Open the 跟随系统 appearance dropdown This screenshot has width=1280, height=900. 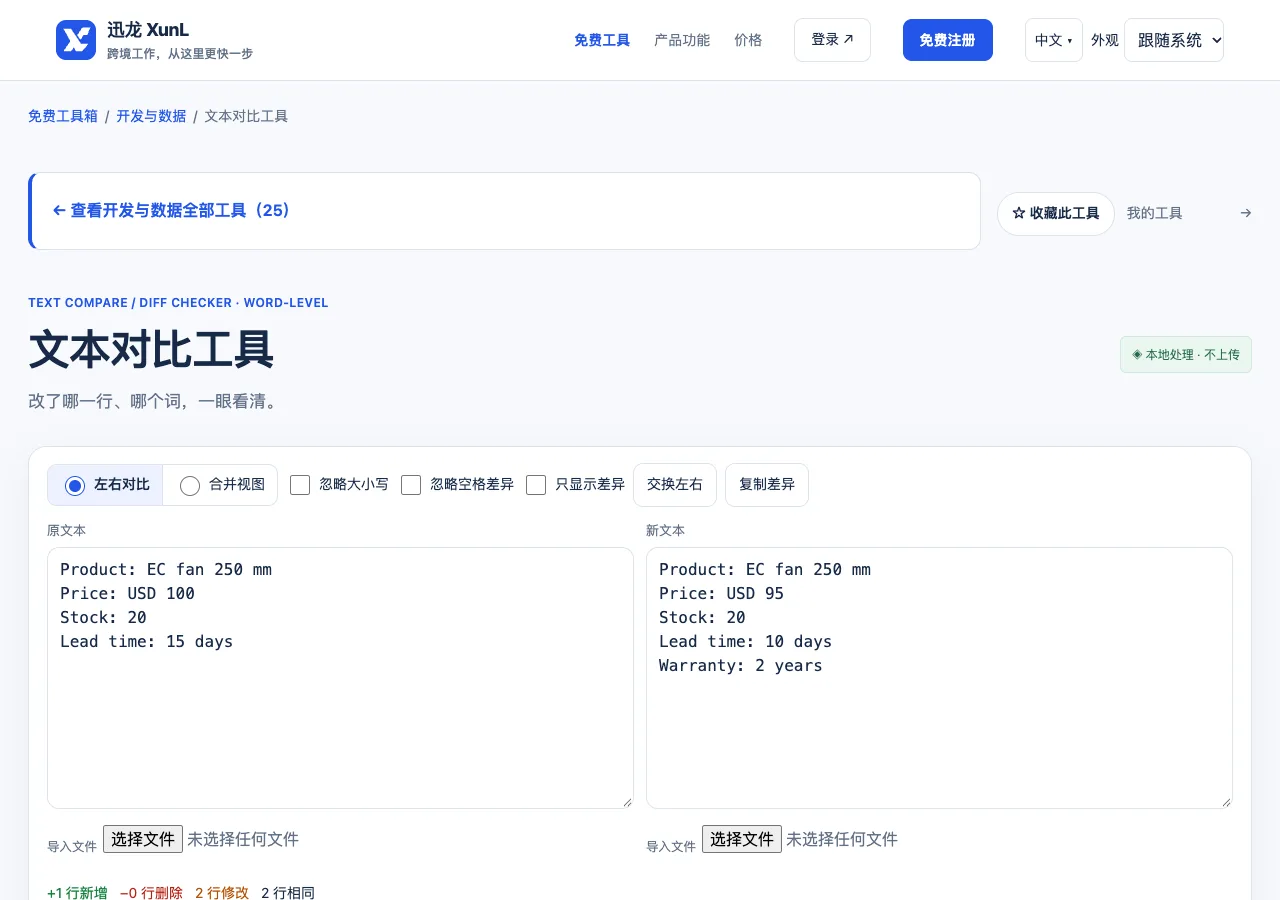click(1174, 40)
